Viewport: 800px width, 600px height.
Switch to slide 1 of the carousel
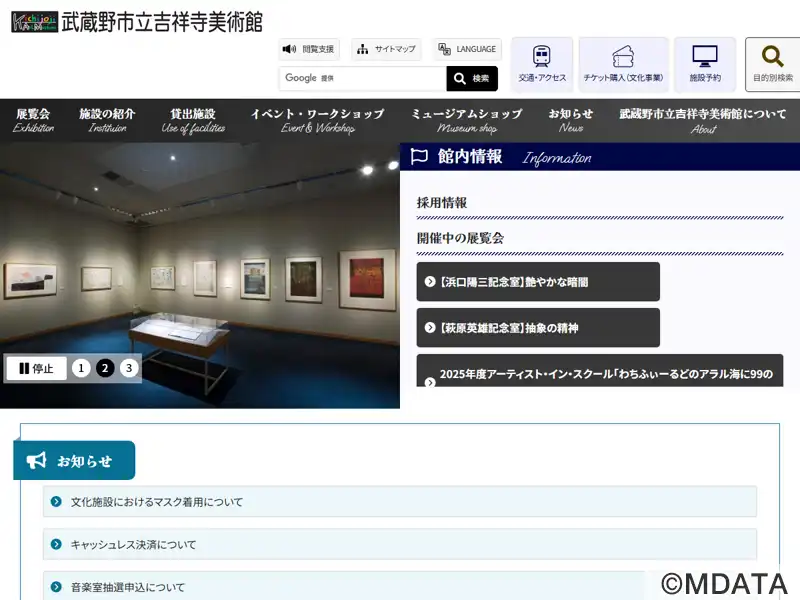coord(82,368)
